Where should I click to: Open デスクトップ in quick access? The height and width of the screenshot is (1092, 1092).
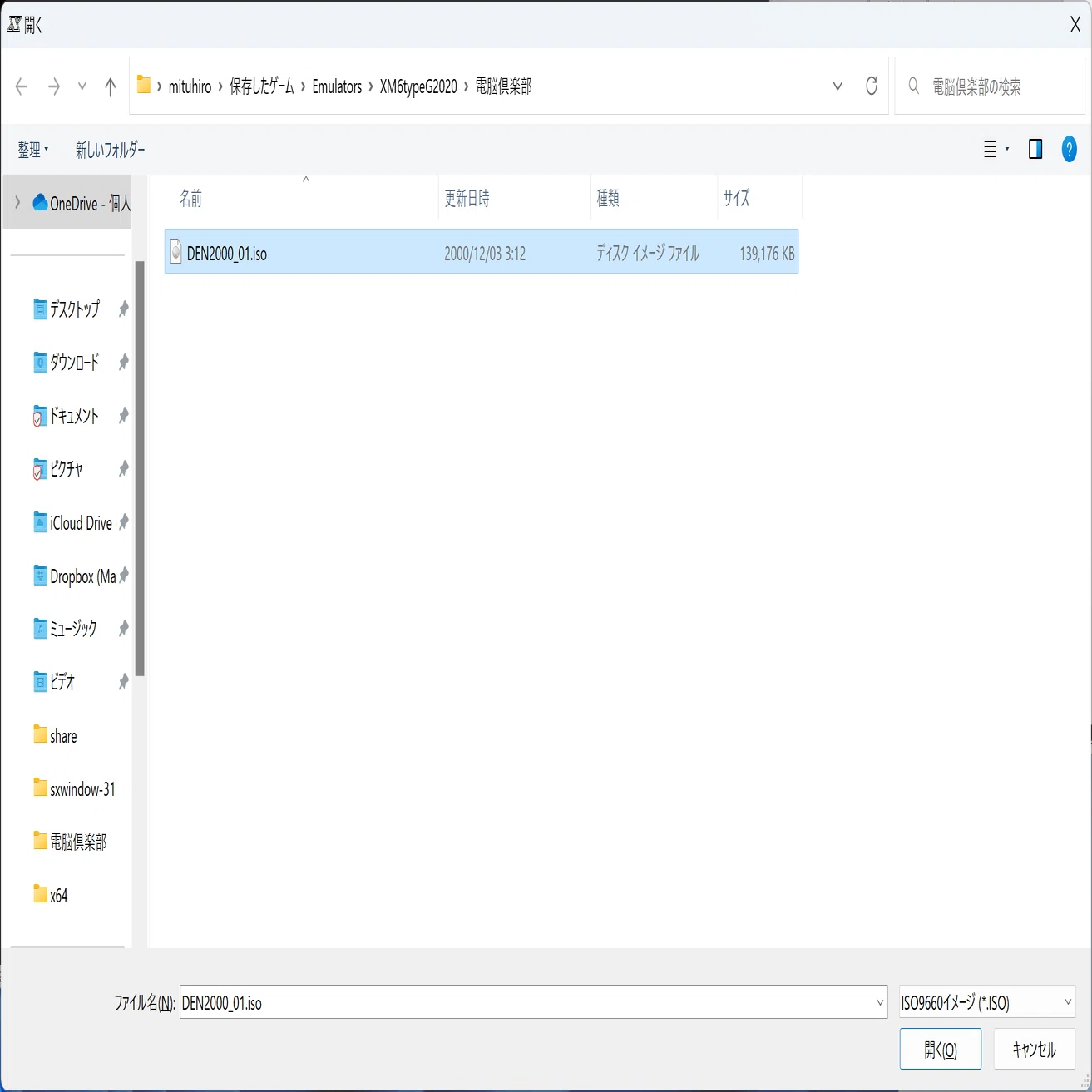(74, 309)
